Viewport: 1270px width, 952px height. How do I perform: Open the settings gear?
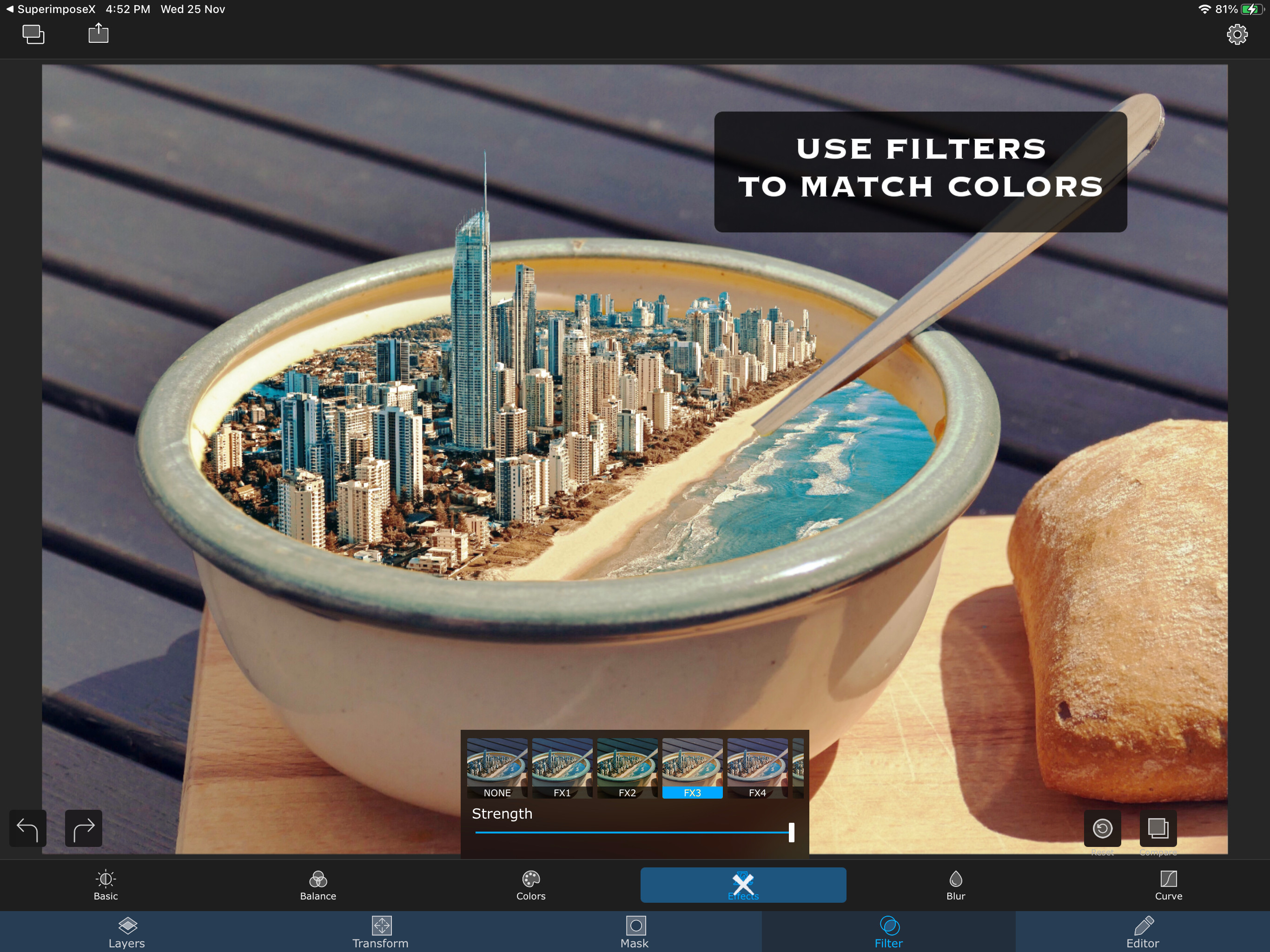(1237, 34)
